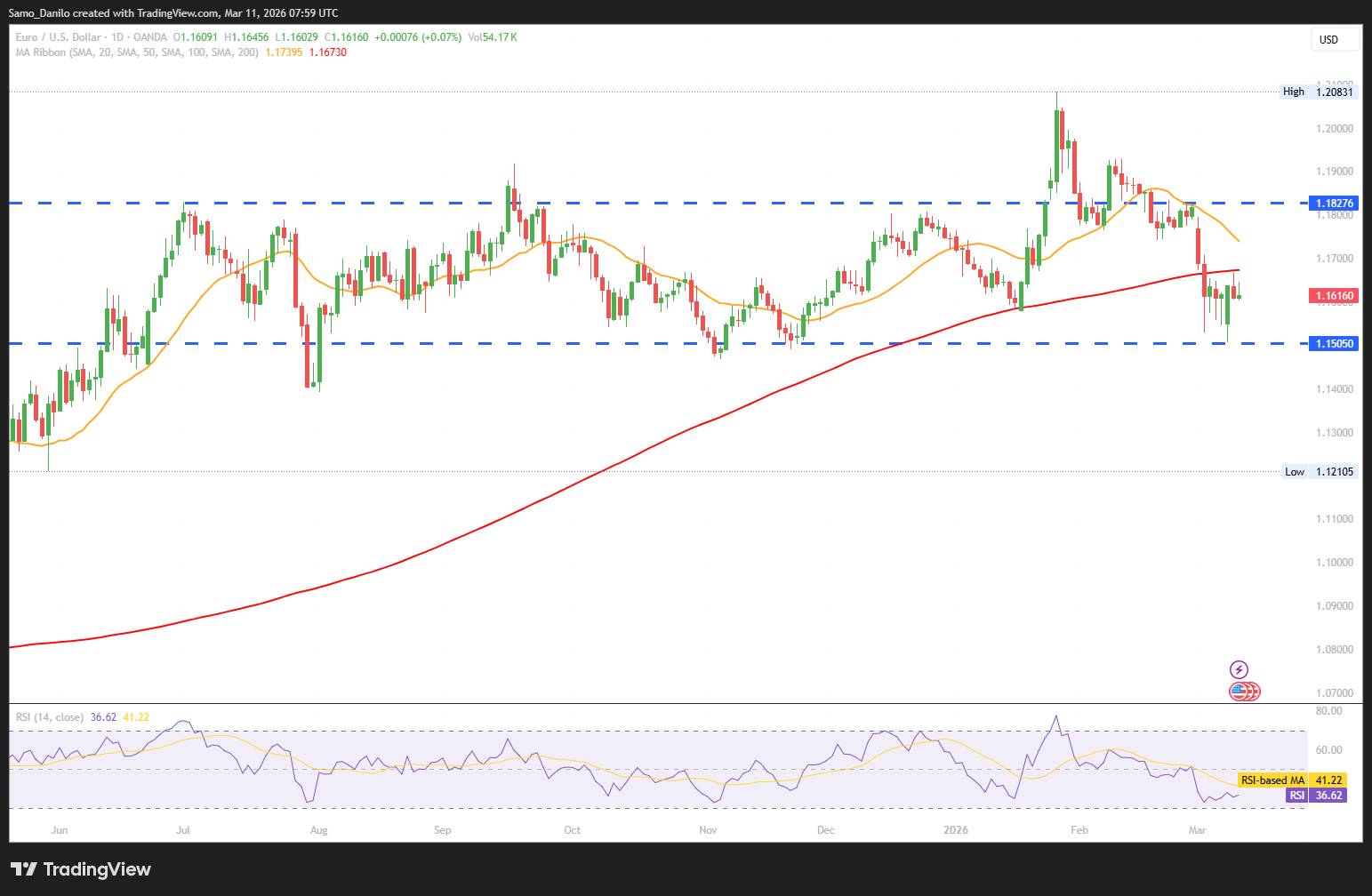Click the TradingView logo

tap(81, 869)
